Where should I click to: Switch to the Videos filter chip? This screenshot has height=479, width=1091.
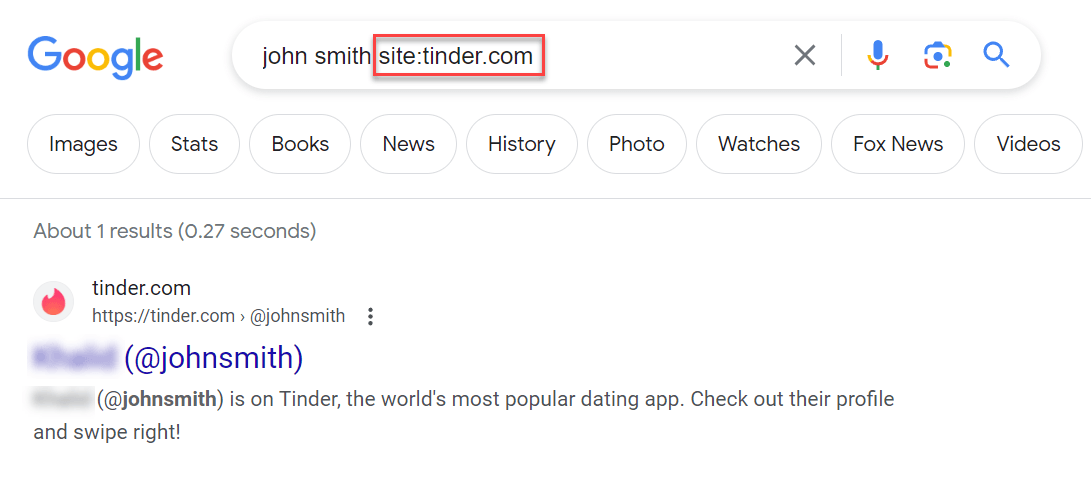[1028, 144]
